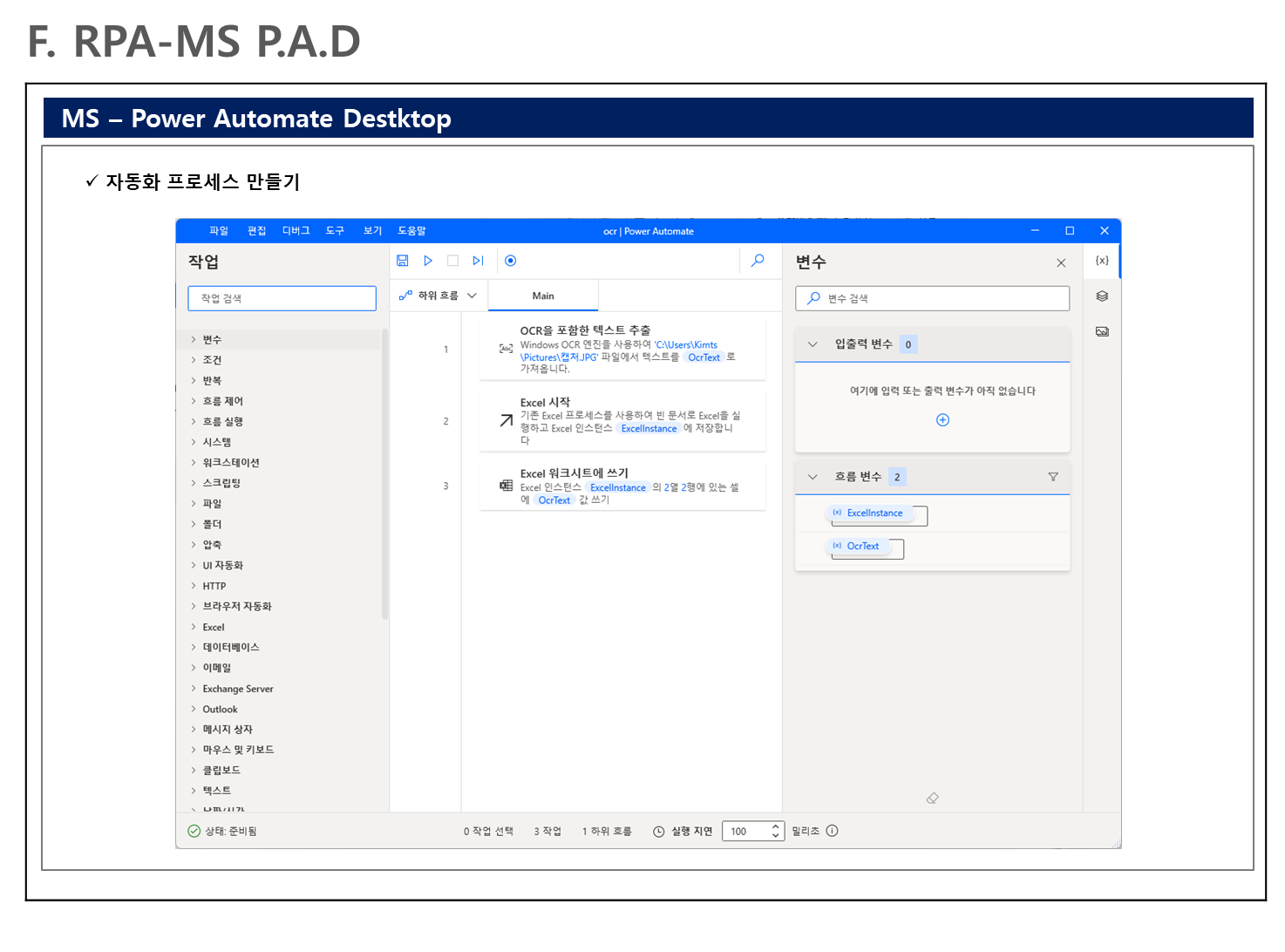Screen dimensions: 1285x952
Task: Adjust run delay with the stepper arrows
Action: click(x=776, y=832)
